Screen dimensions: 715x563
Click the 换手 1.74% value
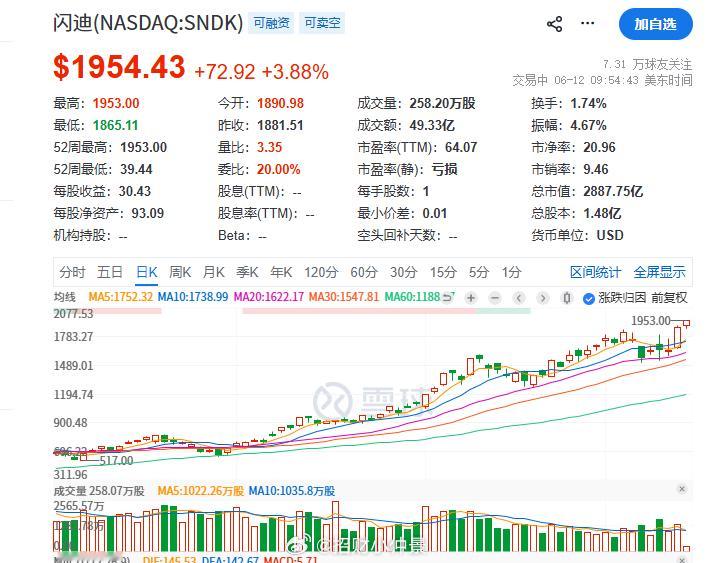click(x=588, y=103)
